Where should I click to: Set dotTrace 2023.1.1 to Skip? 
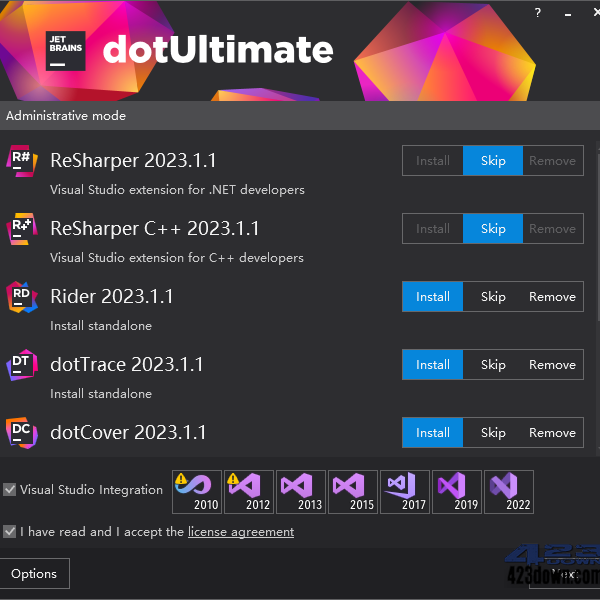[x=493, y=365]
